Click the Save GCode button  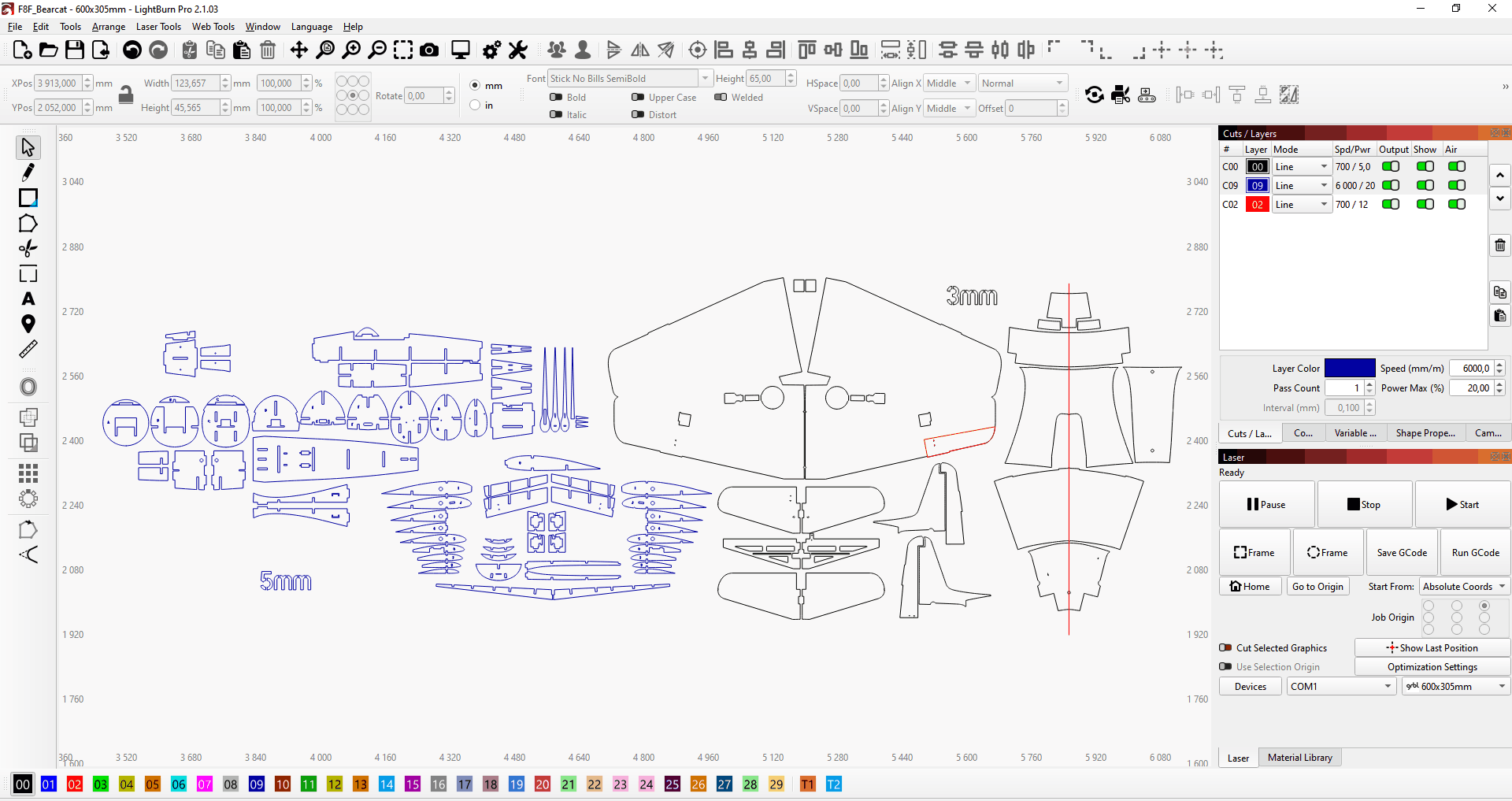click(x=1402, y=552)
